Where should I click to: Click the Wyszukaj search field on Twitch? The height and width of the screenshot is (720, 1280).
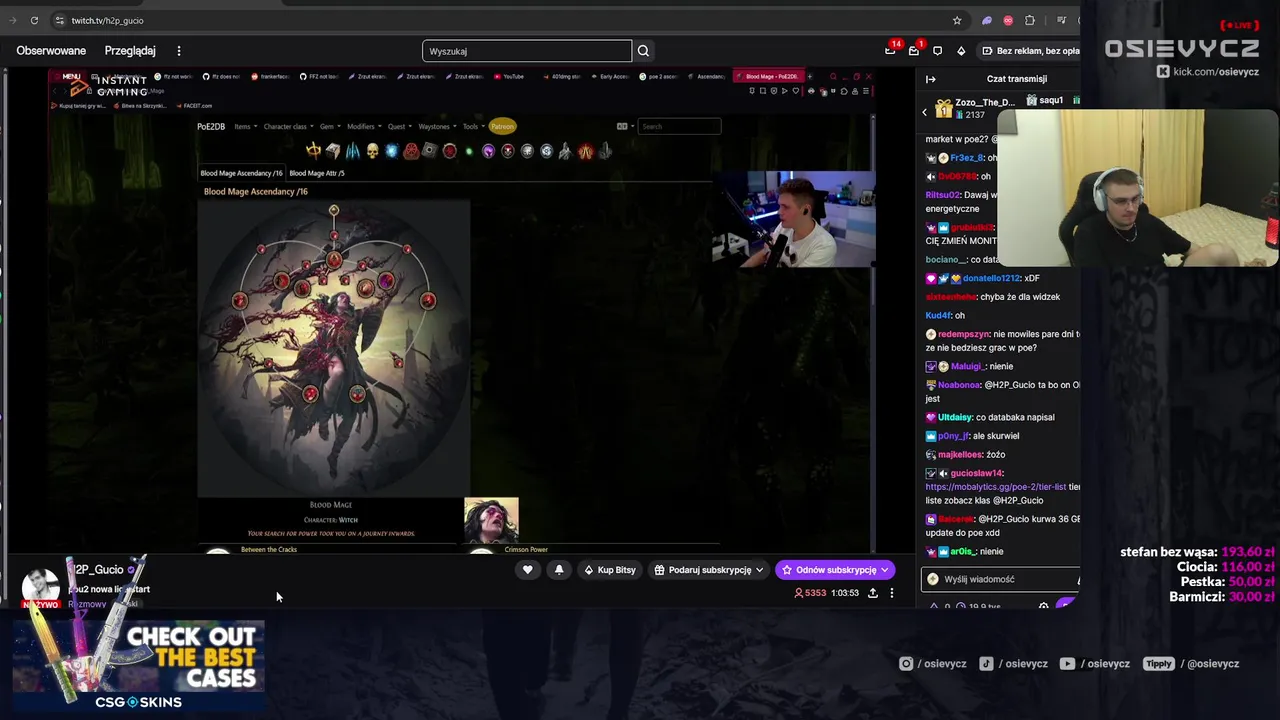click(x=527, y=51)
